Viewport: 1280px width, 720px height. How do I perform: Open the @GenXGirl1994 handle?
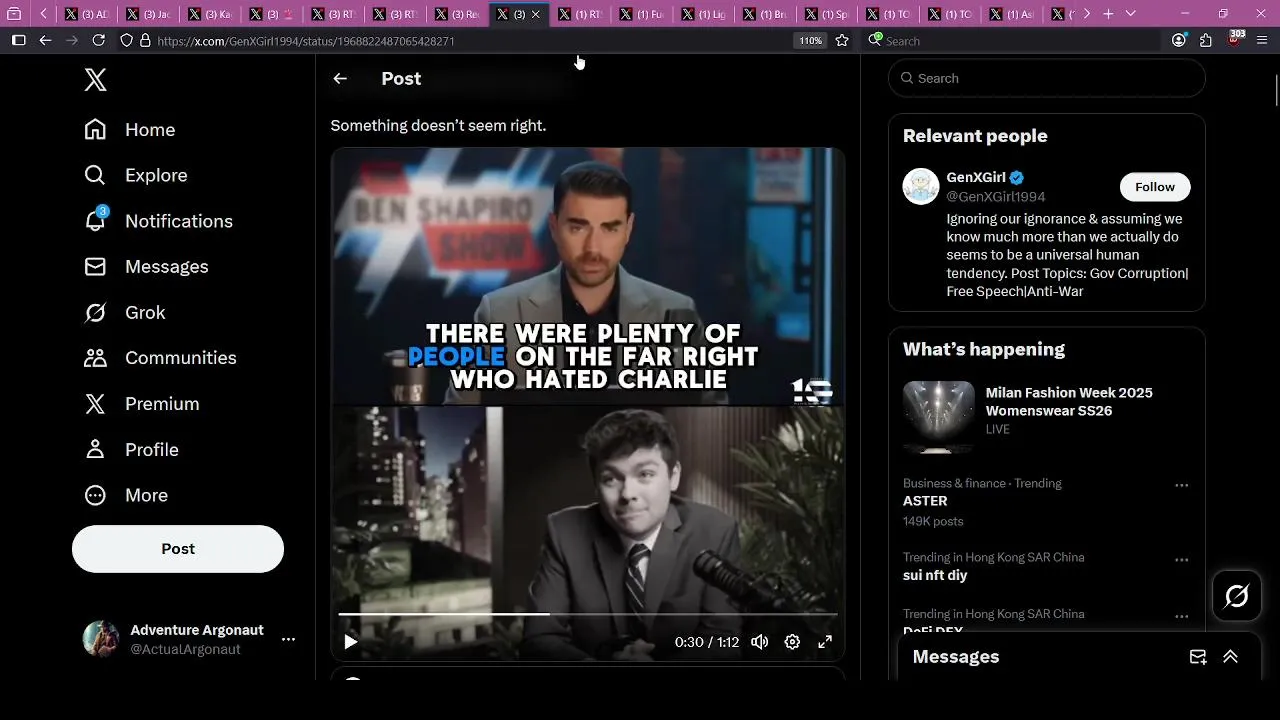[x=996, y=197]
